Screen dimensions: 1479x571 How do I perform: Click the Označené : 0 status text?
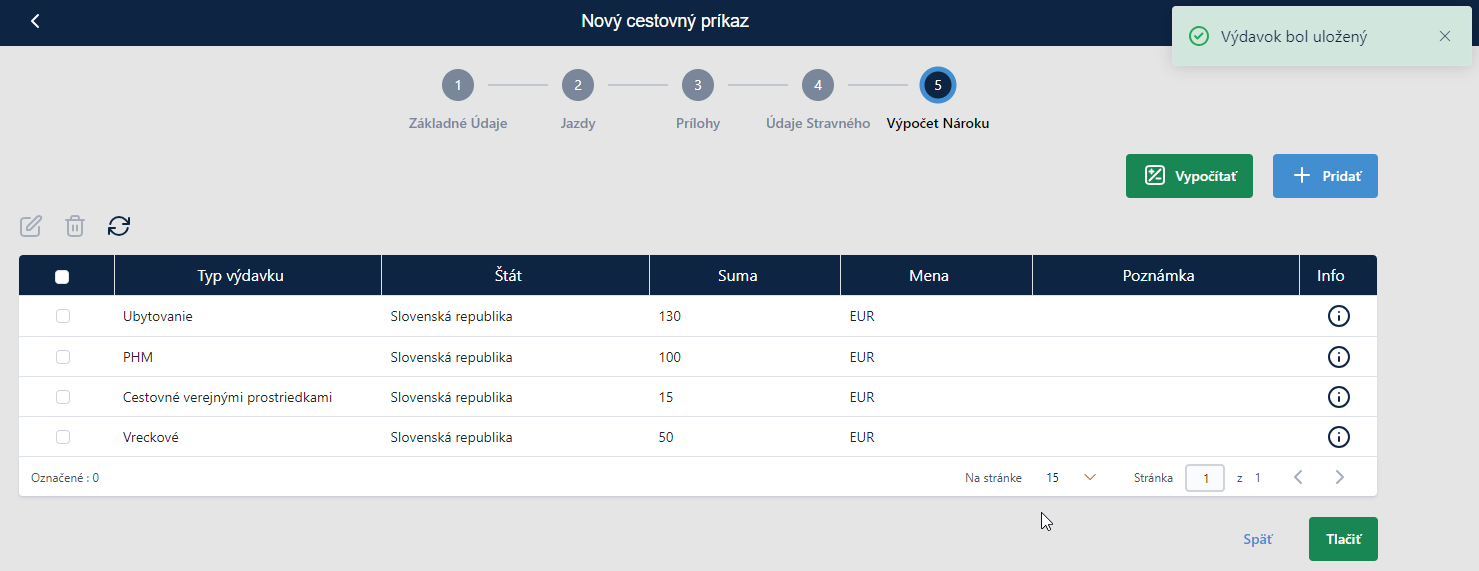point(65,478)
